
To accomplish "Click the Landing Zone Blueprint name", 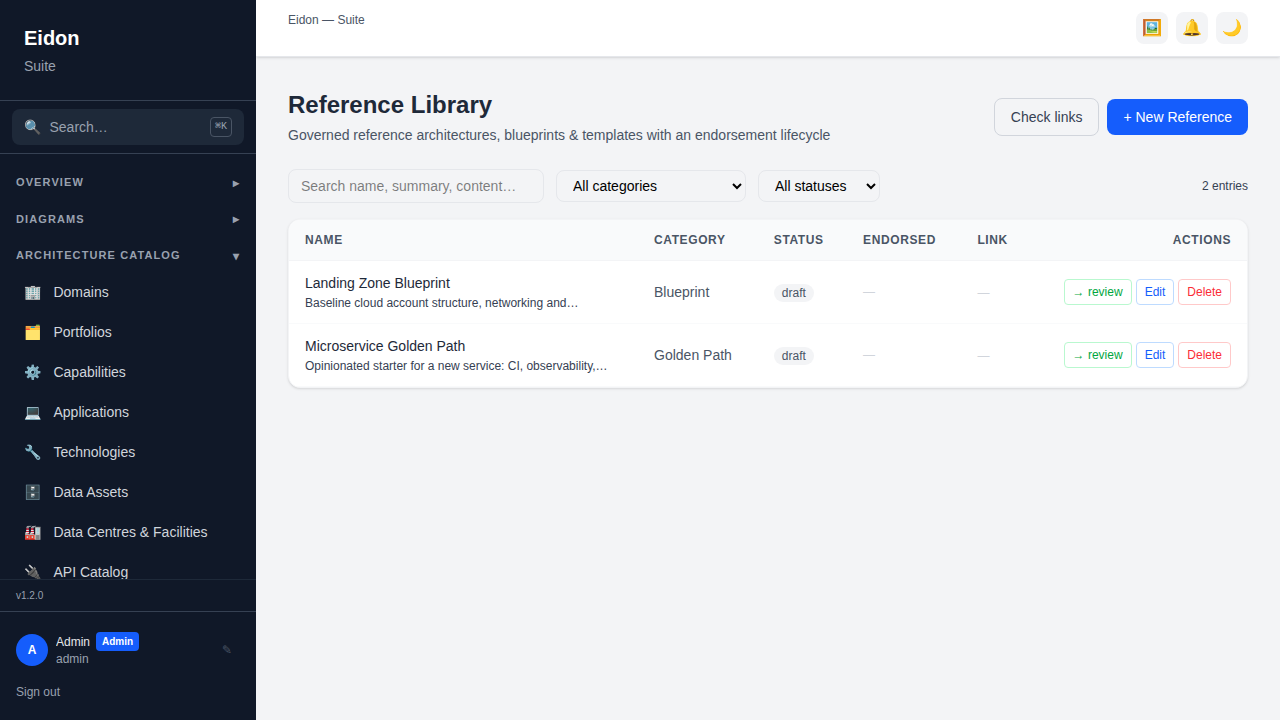I will click(377, 283).
